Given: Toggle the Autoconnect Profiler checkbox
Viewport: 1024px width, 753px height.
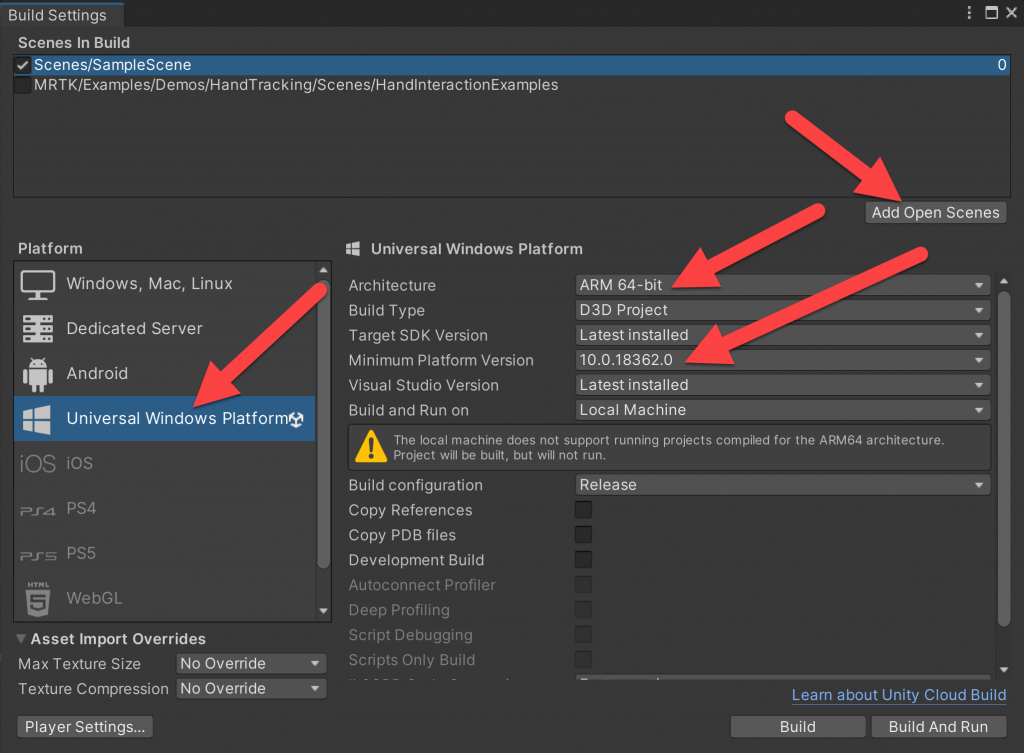Looking at the screenshot, I should tap(583, 585).
